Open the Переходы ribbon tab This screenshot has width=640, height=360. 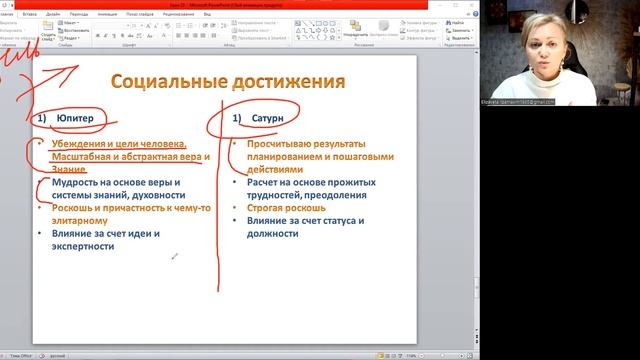click(x=79, y=14)
